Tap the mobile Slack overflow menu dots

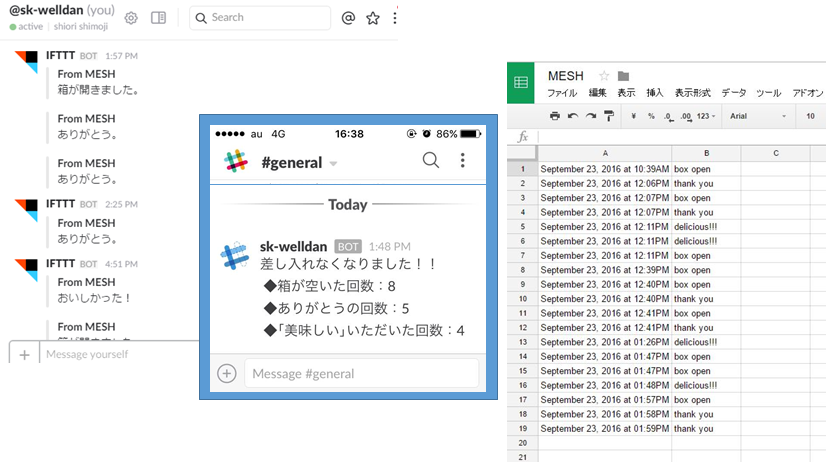463,160
